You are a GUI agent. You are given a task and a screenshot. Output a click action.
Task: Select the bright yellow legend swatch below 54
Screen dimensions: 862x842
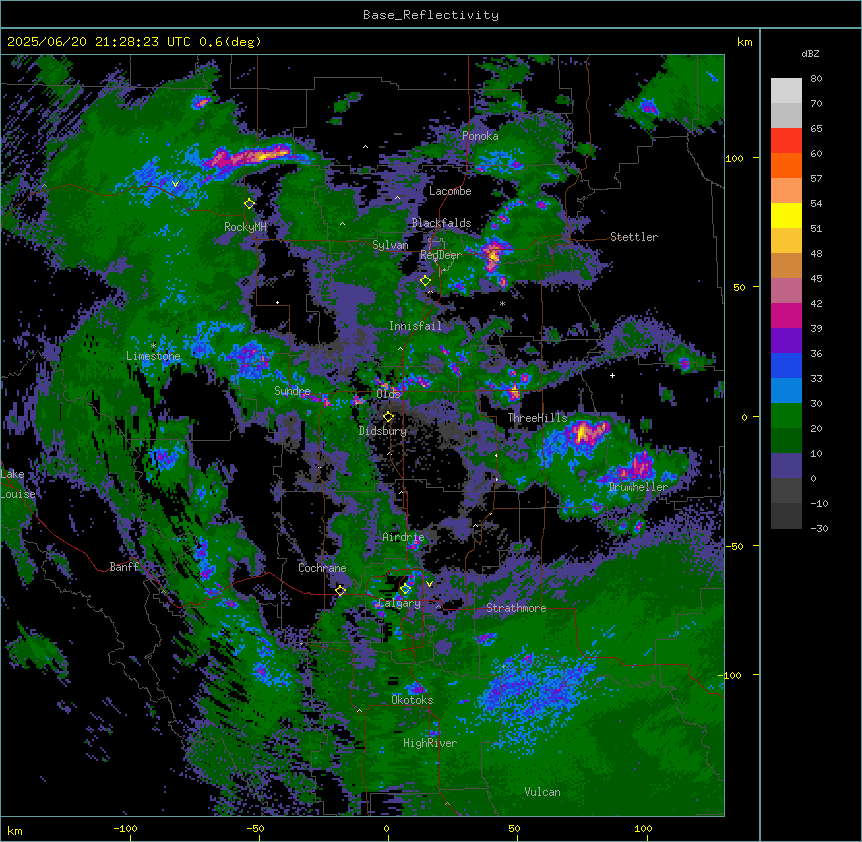point(786,215)
